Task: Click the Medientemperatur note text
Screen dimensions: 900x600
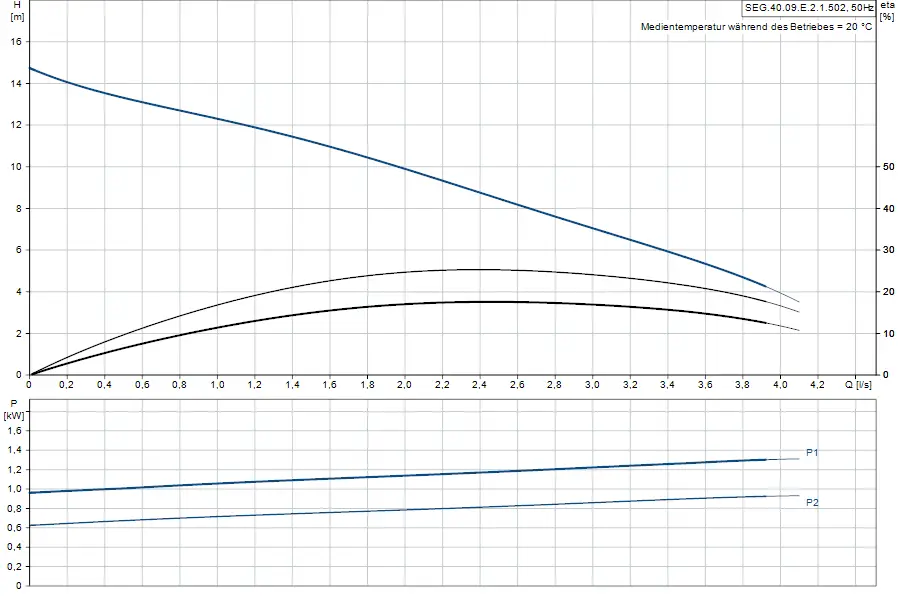Action: coord(757,26)
